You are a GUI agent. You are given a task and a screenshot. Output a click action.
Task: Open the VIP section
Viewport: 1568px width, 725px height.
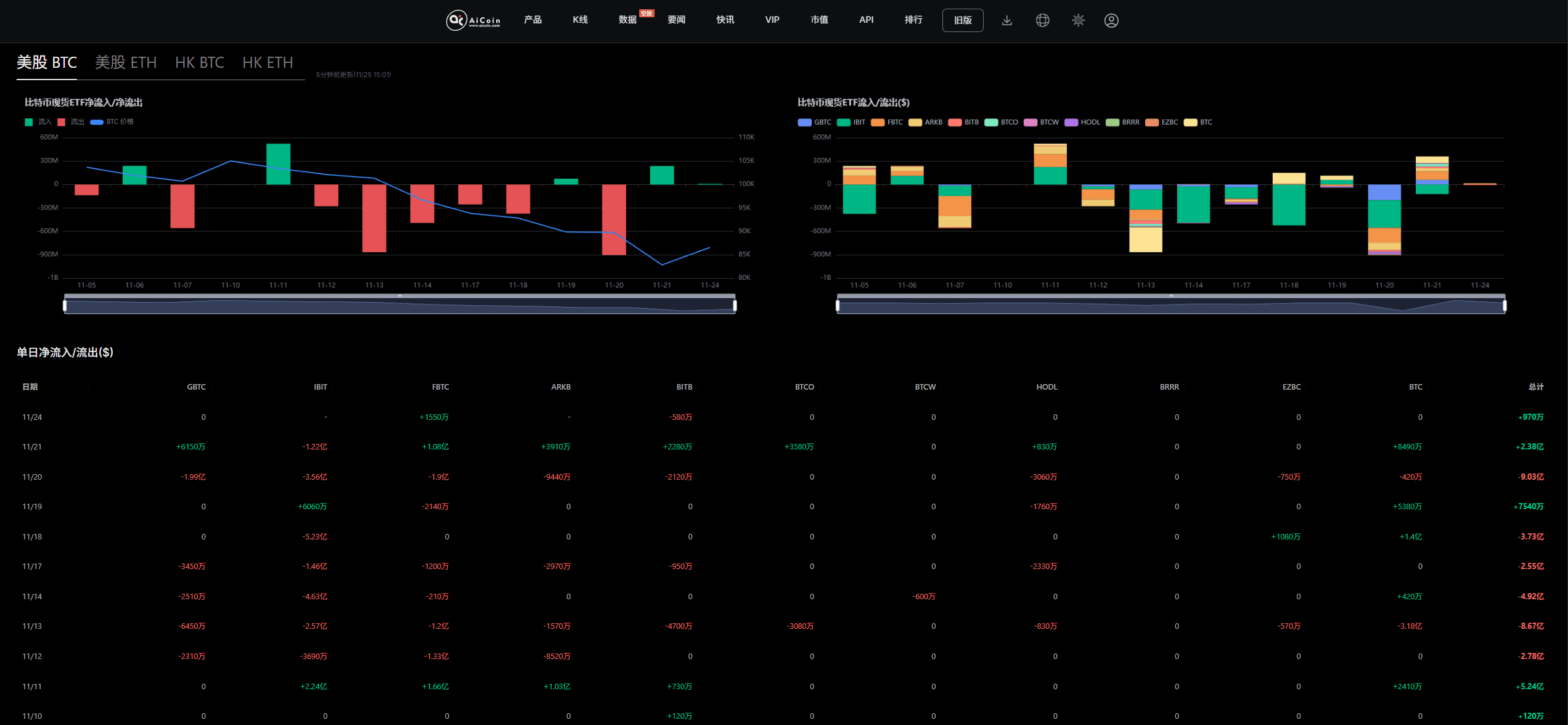coord(772,20)
